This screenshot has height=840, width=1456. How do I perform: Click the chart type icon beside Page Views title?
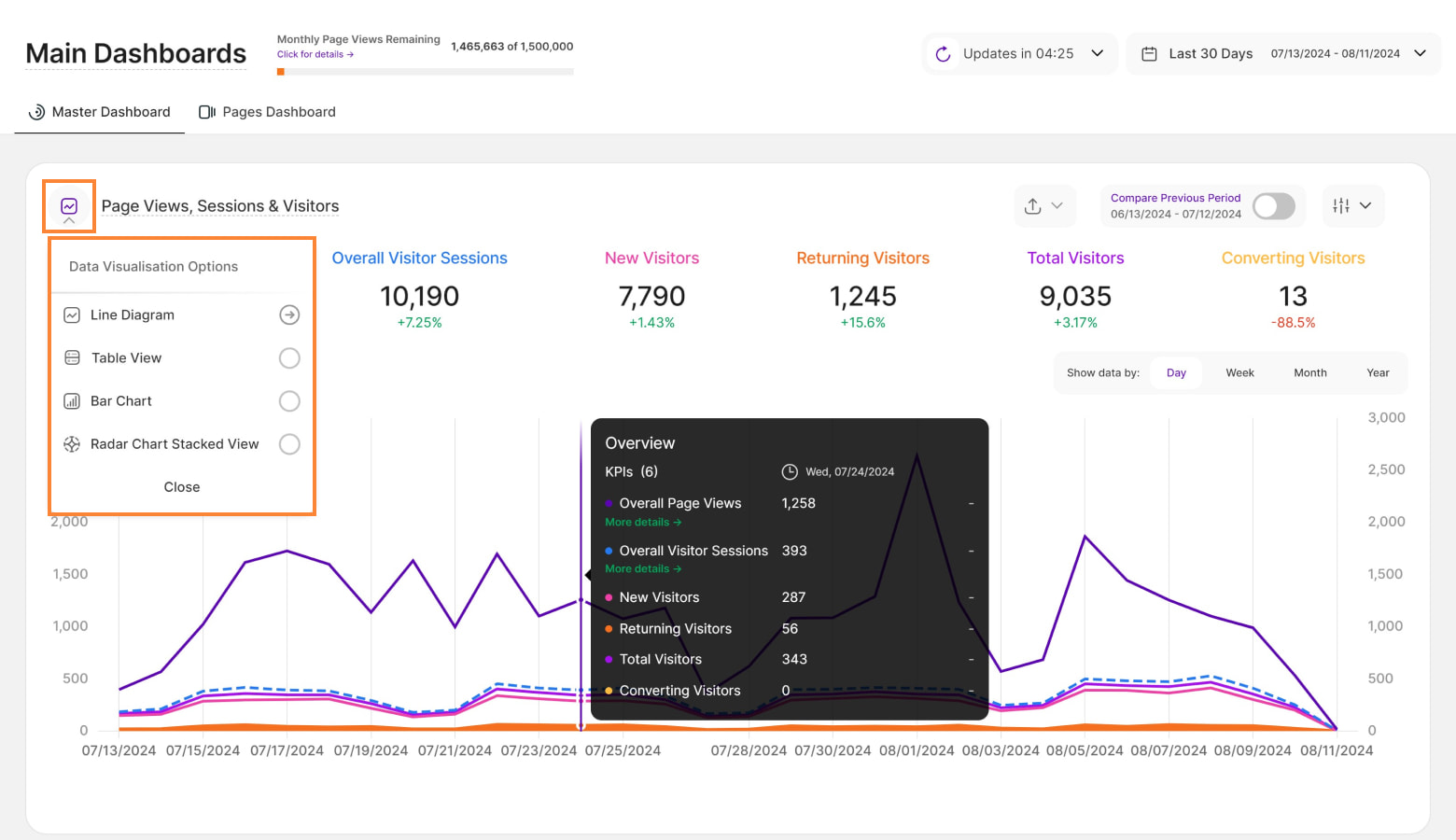pyautogui.click(x=69, y=206)
